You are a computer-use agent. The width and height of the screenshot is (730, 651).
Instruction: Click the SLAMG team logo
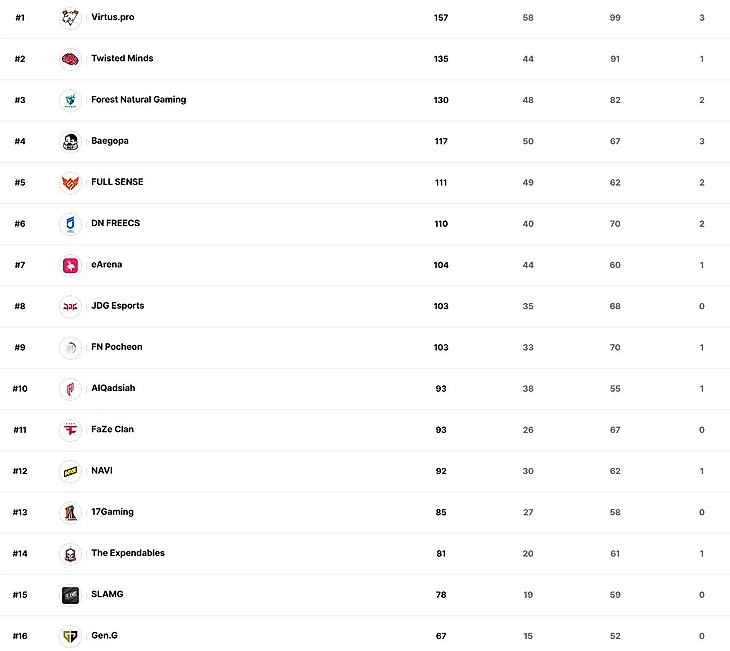click(70, 595)
